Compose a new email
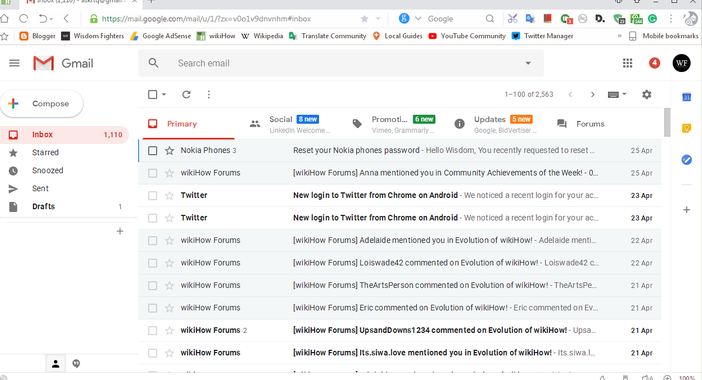The height and width of the screenshot is (380, 702). click(42, 103)
